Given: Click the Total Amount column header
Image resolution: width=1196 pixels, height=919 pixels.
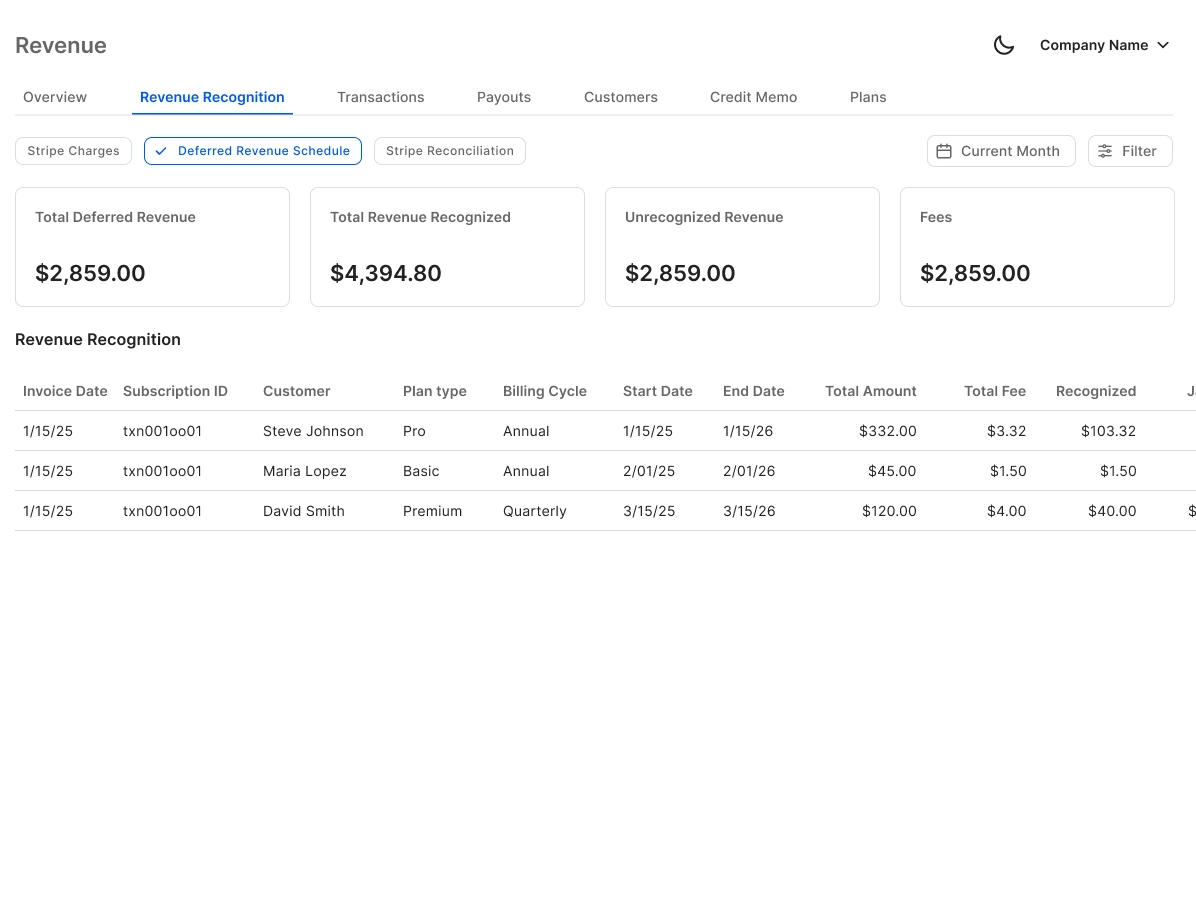Looking at the screenshot, I should pos(871,391).
